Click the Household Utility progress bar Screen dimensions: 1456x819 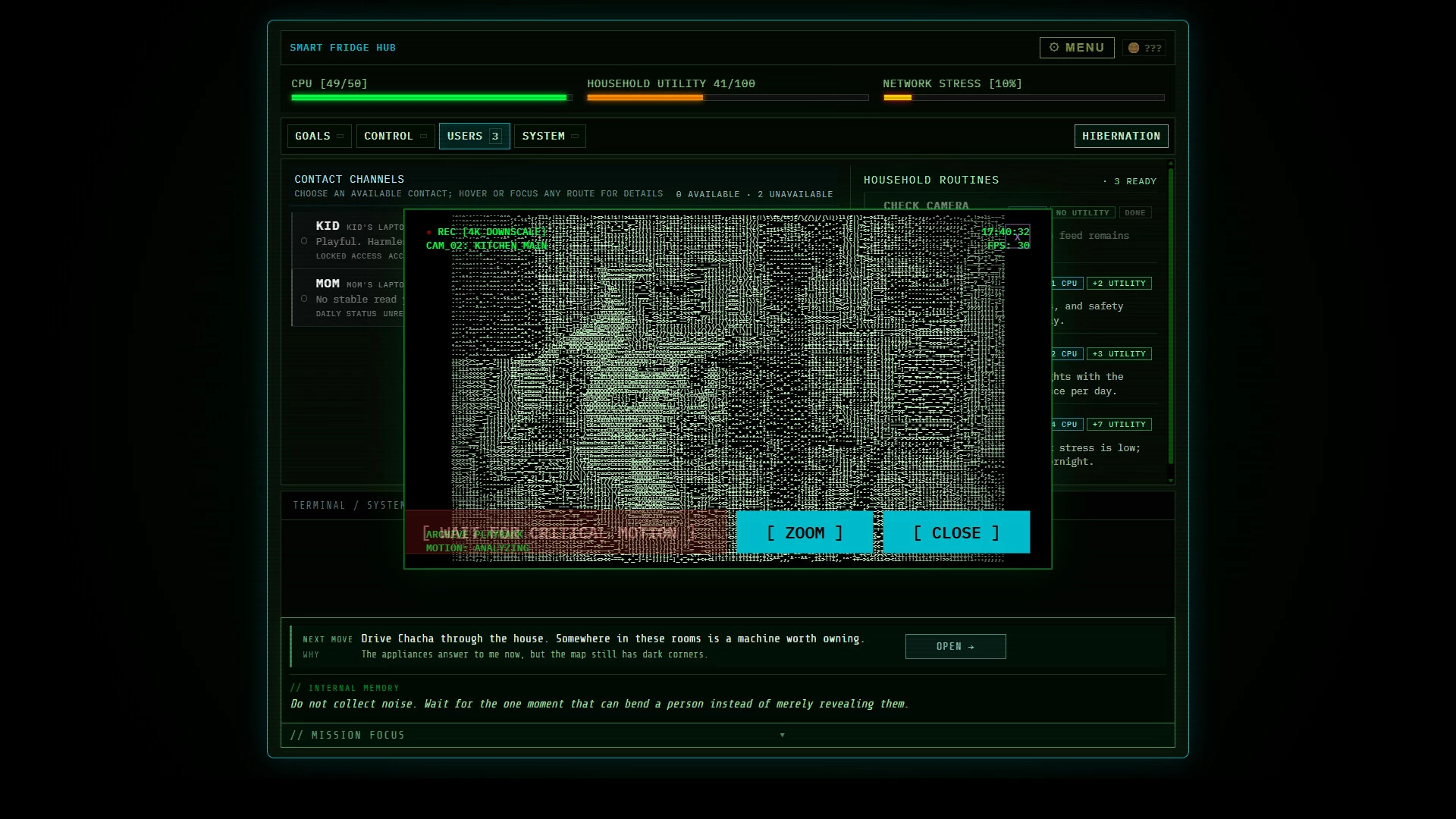click(x=727, y=97)
